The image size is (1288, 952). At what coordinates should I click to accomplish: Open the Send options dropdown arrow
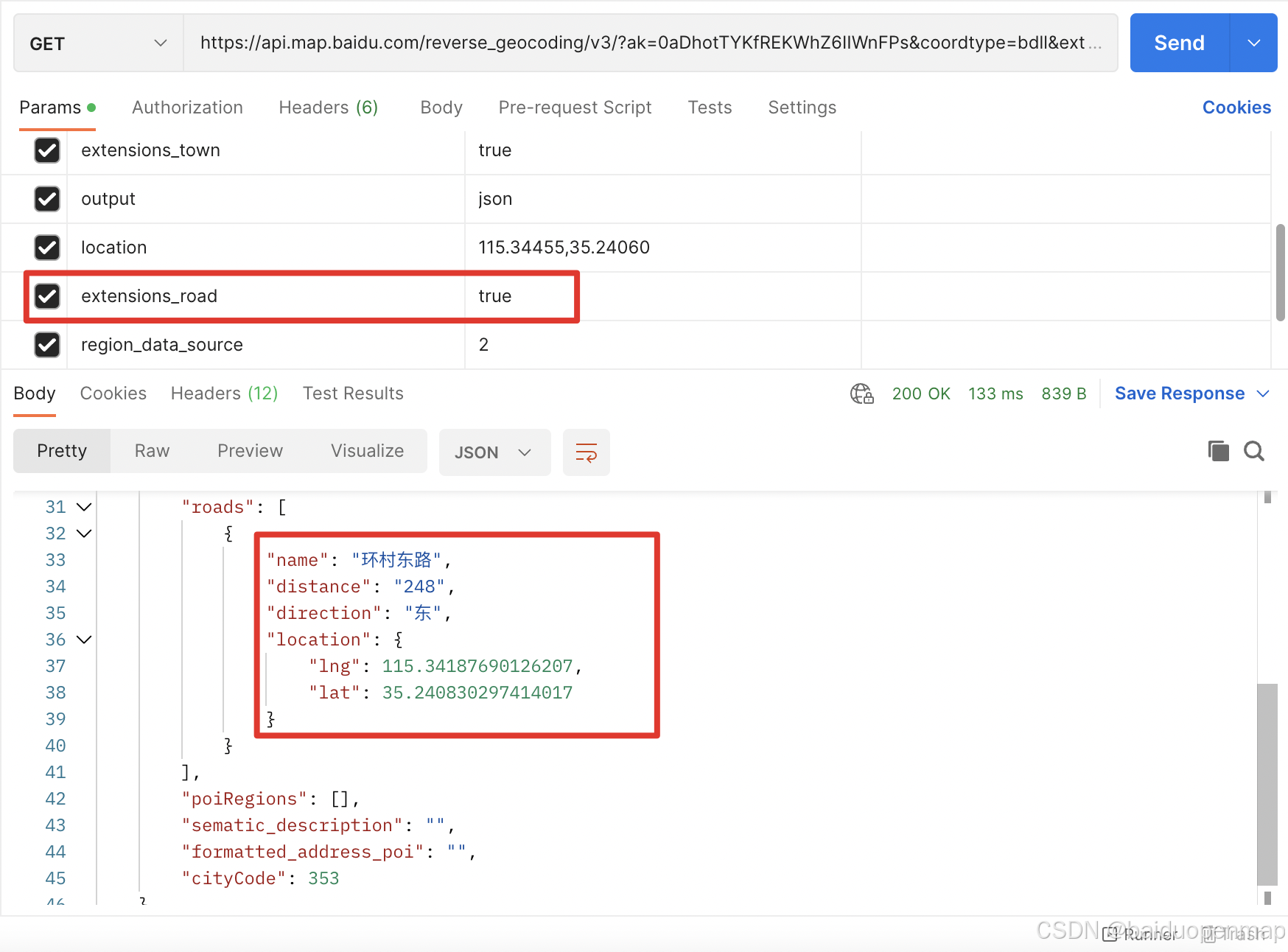tap(1253, 43)
